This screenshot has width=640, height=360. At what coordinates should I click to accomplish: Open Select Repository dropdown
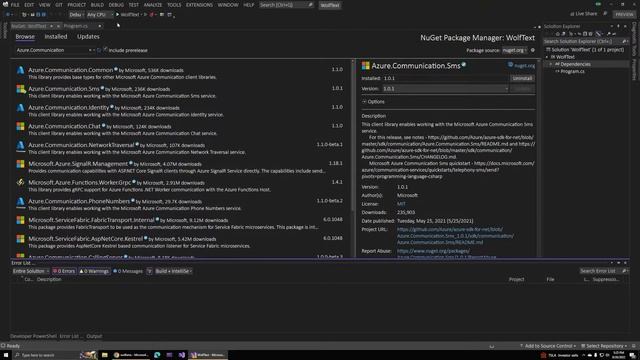[604, 346]
